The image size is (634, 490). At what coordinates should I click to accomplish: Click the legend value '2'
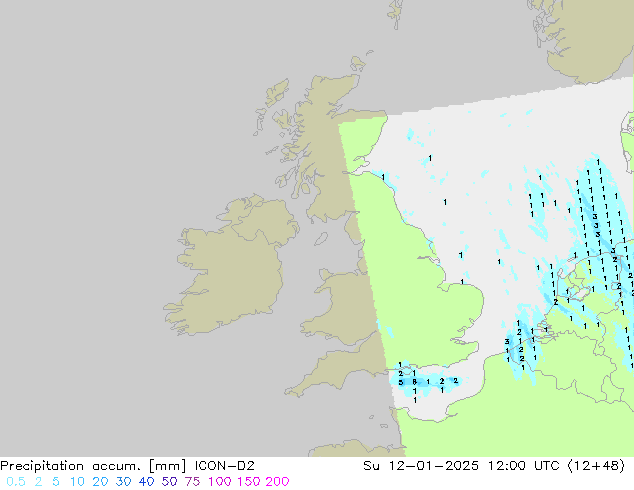point(38,482)
